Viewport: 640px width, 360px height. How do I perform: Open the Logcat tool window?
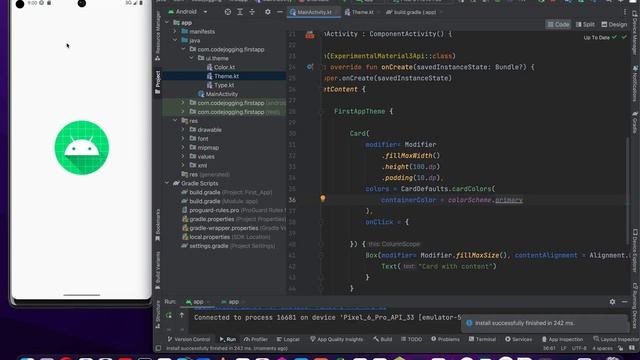288,339
